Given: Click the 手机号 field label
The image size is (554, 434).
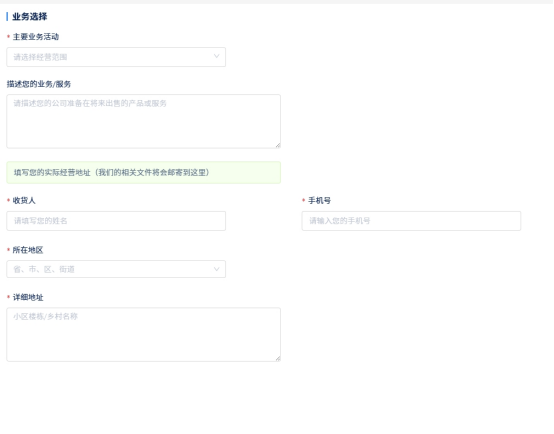Looking at the screenshot, I should pyautogui.click(x=319, y=200).
